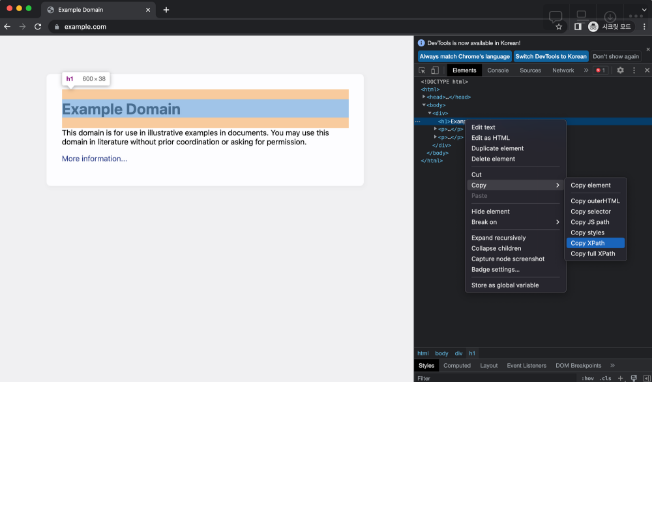Choose Collapse children
652x512 pixels.
516,248
